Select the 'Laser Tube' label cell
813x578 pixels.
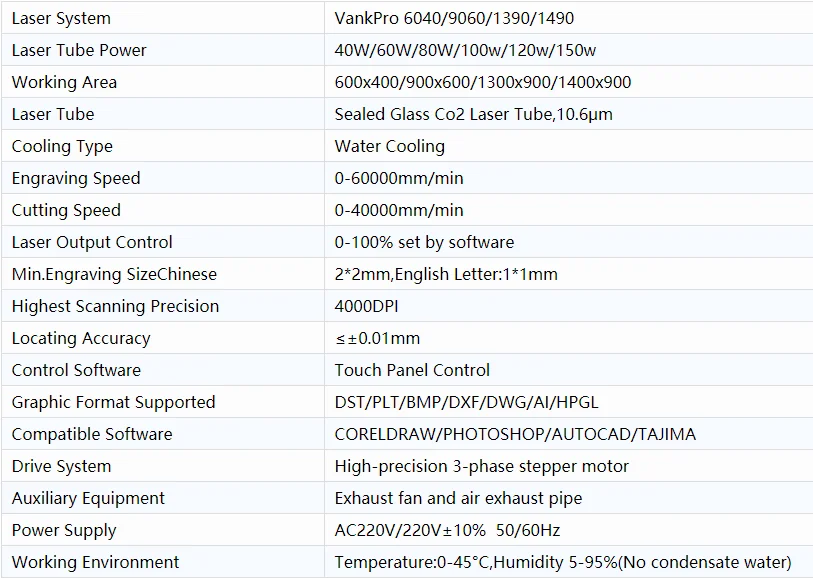(x=163, y=114)
